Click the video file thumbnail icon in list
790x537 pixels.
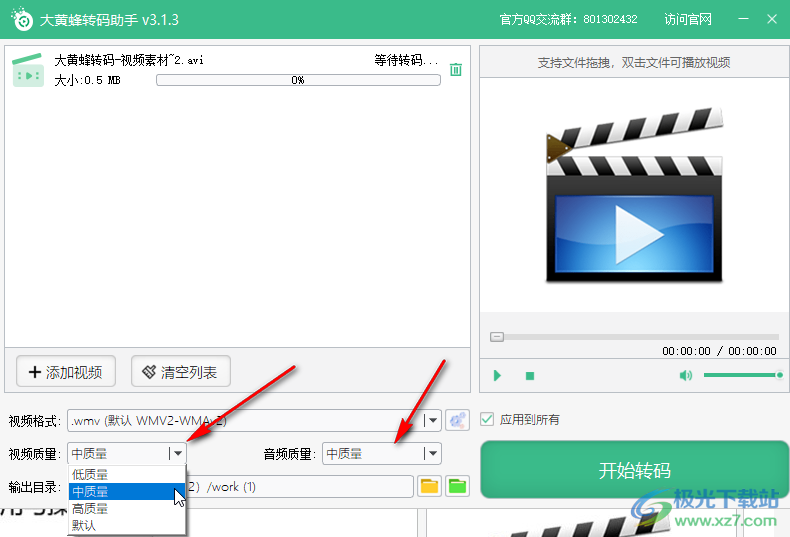click(28, 70)
